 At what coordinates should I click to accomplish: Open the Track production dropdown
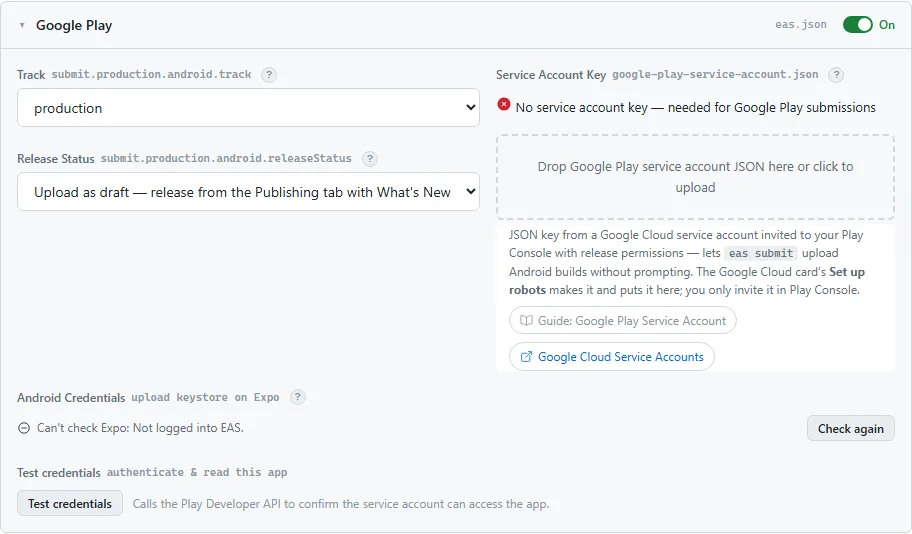(248, 108)
